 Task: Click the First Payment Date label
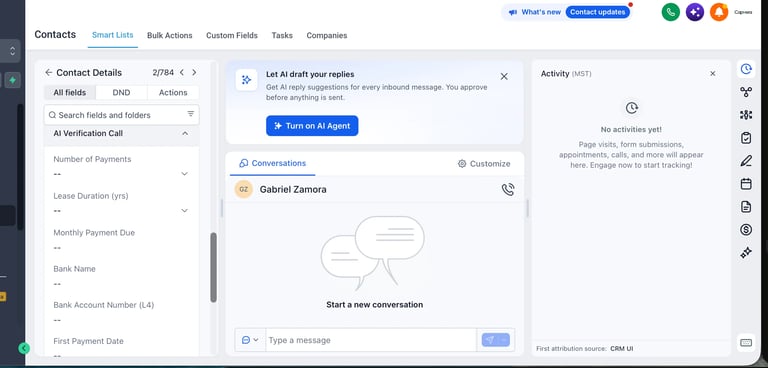(88, 341)
